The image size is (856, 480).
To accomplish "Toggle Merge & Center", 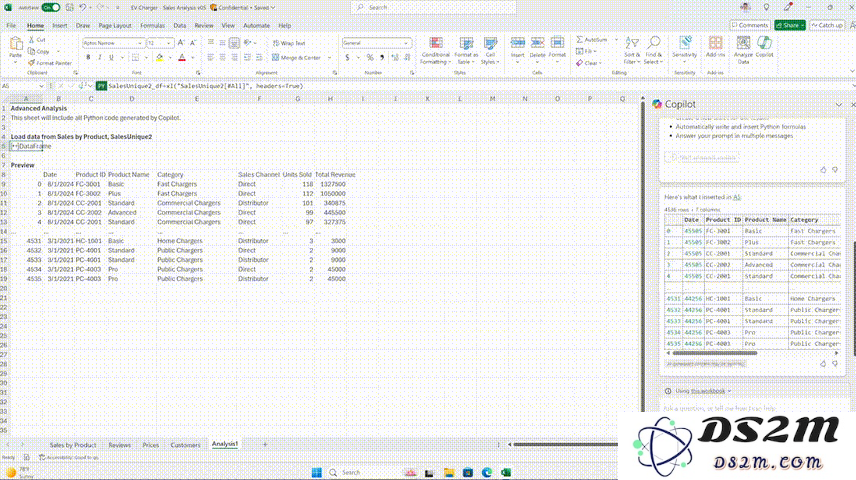I will pyautogui.click(x=297, y=57).
